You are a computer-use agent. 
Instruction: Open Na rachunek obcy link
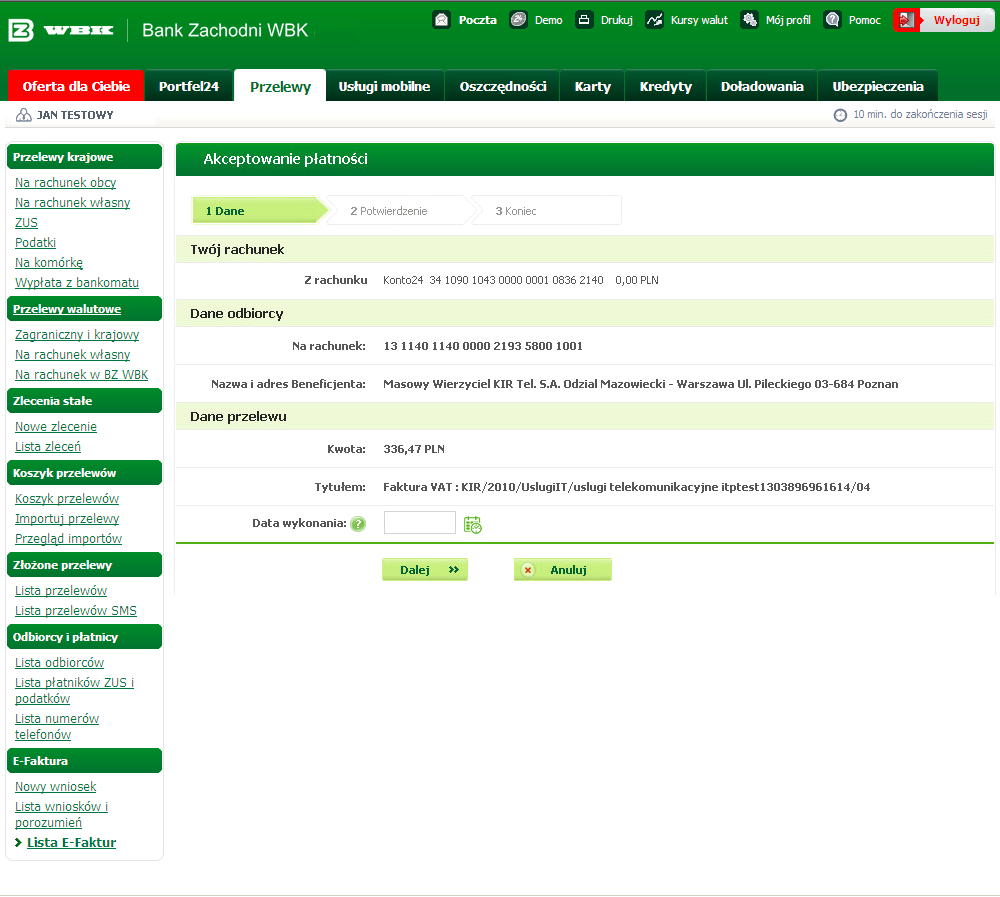coord(66,182)
